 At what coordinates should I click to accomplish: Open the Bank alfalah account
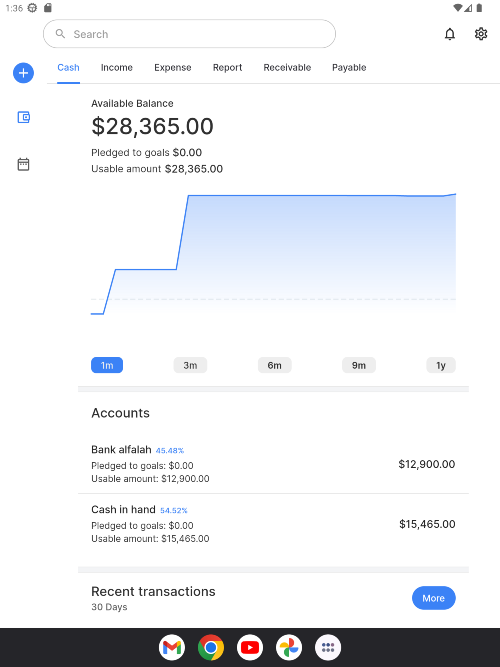tap(273, 464)
